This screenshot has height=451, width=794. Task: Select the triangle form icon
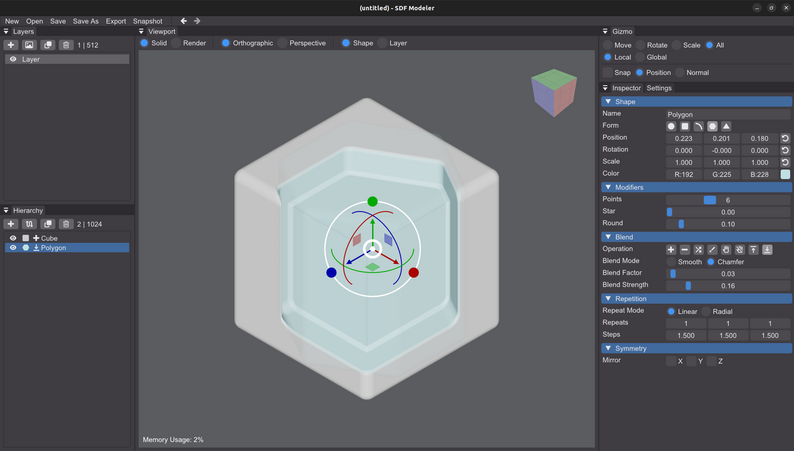[726, 126]
